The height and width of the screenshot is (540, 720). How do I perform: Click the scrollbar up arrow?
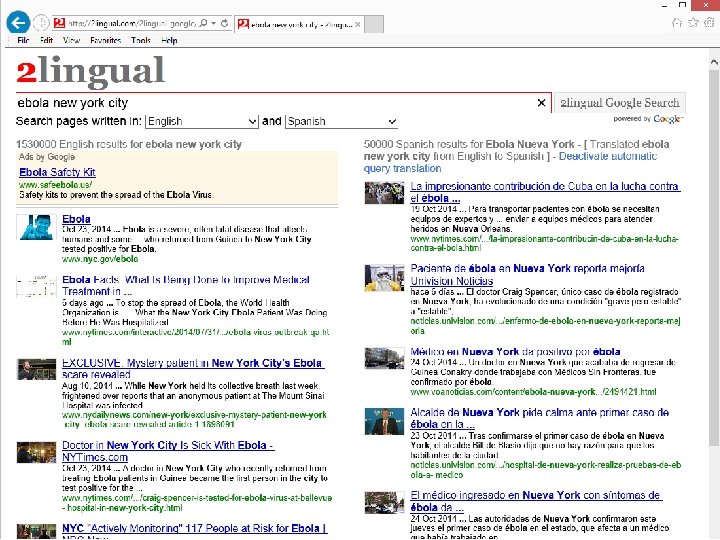click(x=714, y=62)
